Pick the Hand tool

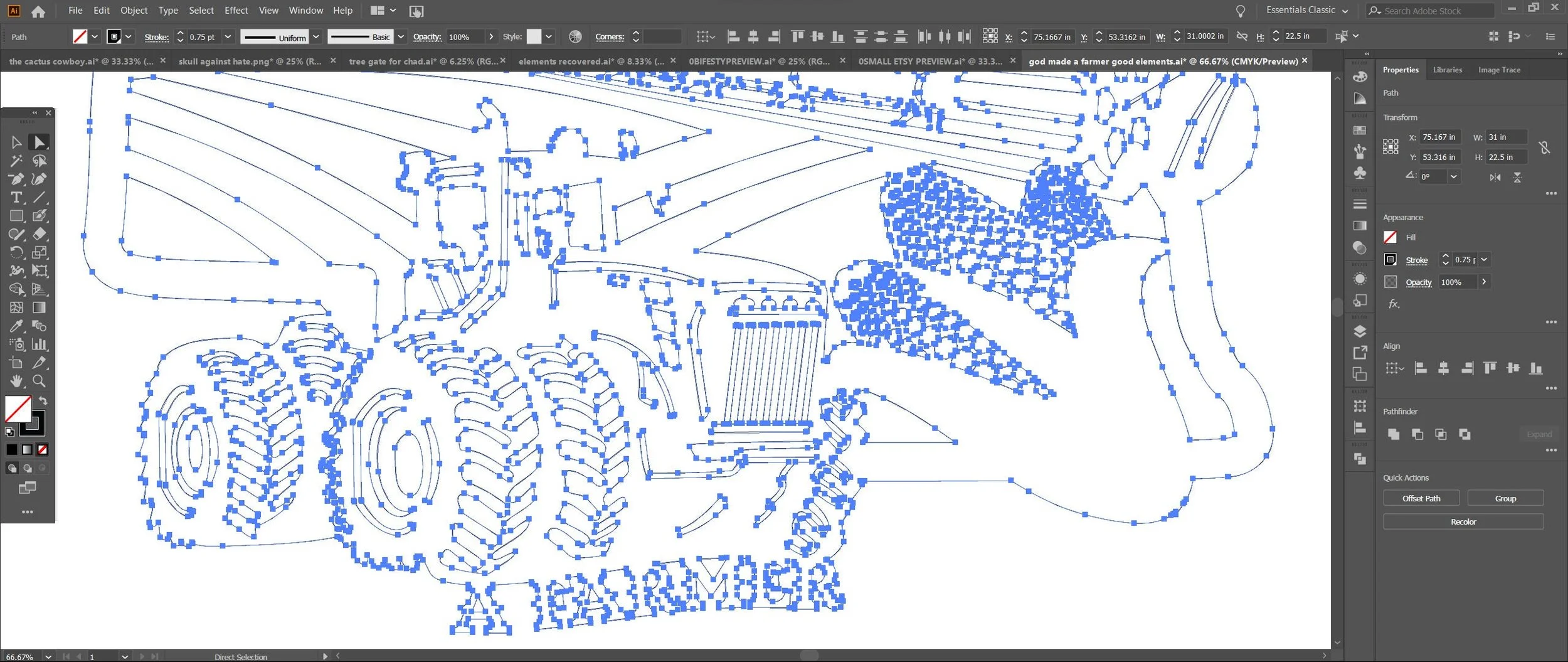16,381
